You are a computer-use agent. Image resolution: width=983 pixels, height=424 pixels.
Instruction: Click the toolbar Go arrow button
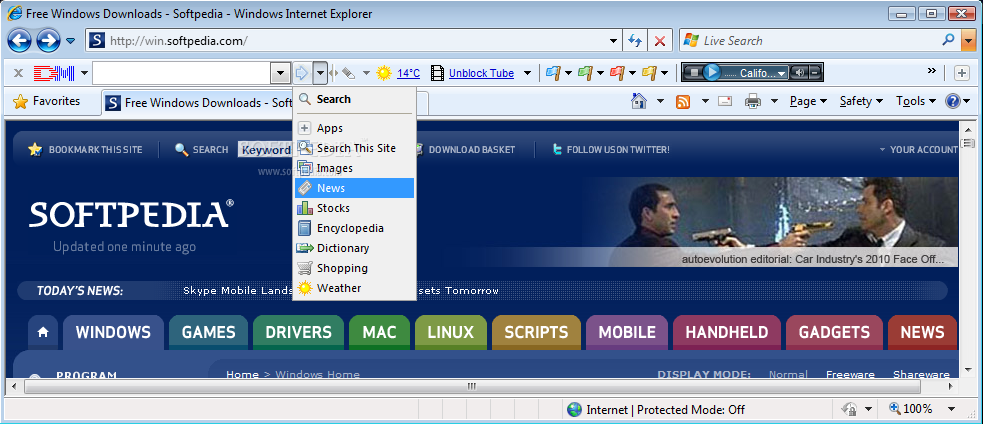(302, 73)
